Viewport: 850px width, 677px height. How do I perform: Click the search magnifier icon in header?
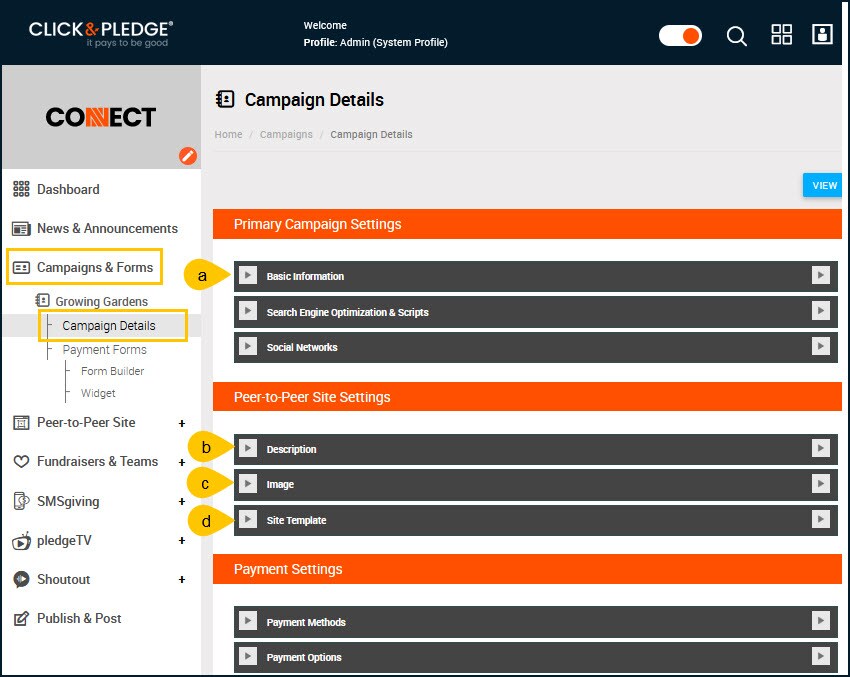(x=736, y=36)
